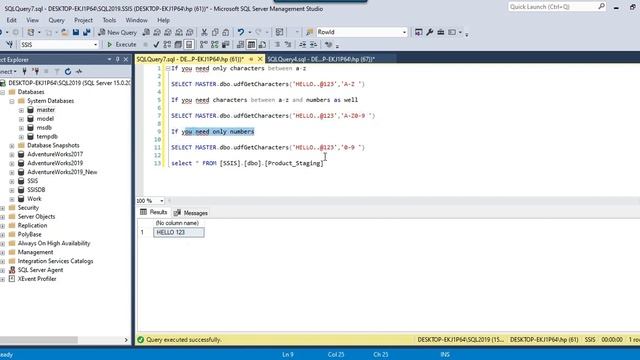Click Object Explorer Activity Monitor icon
Screen dimensions: 640x360
(79, 71)
